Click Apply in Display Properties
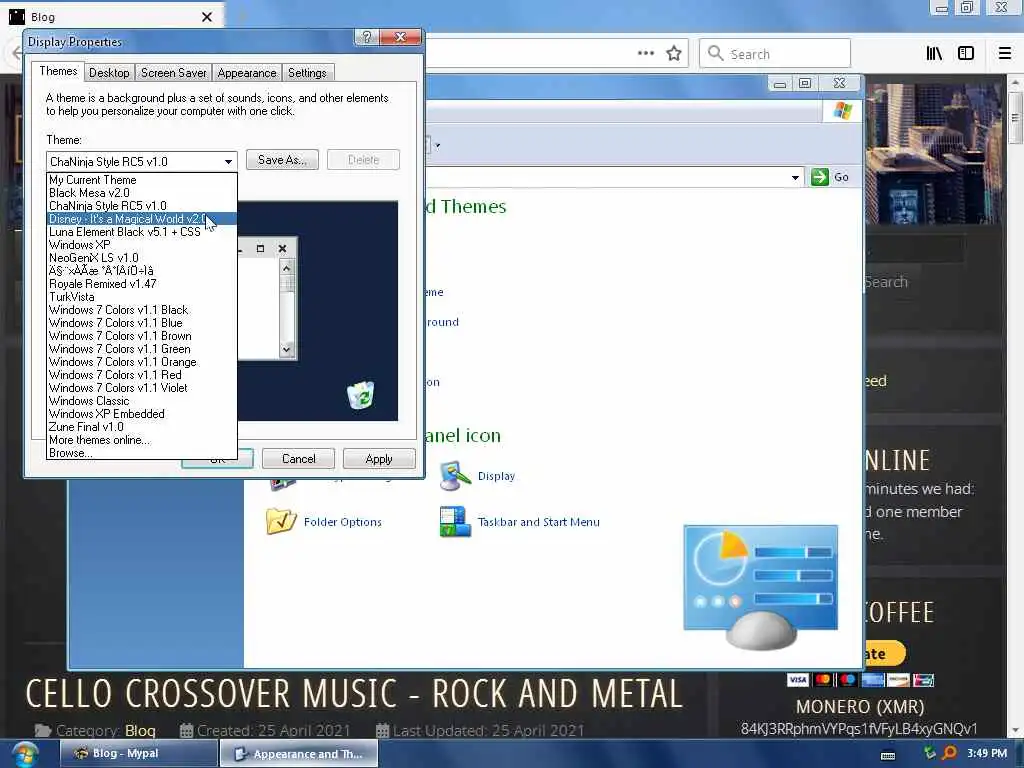Screen dimensions: 1024x768 pyautogui.click(x=379, y=459)
